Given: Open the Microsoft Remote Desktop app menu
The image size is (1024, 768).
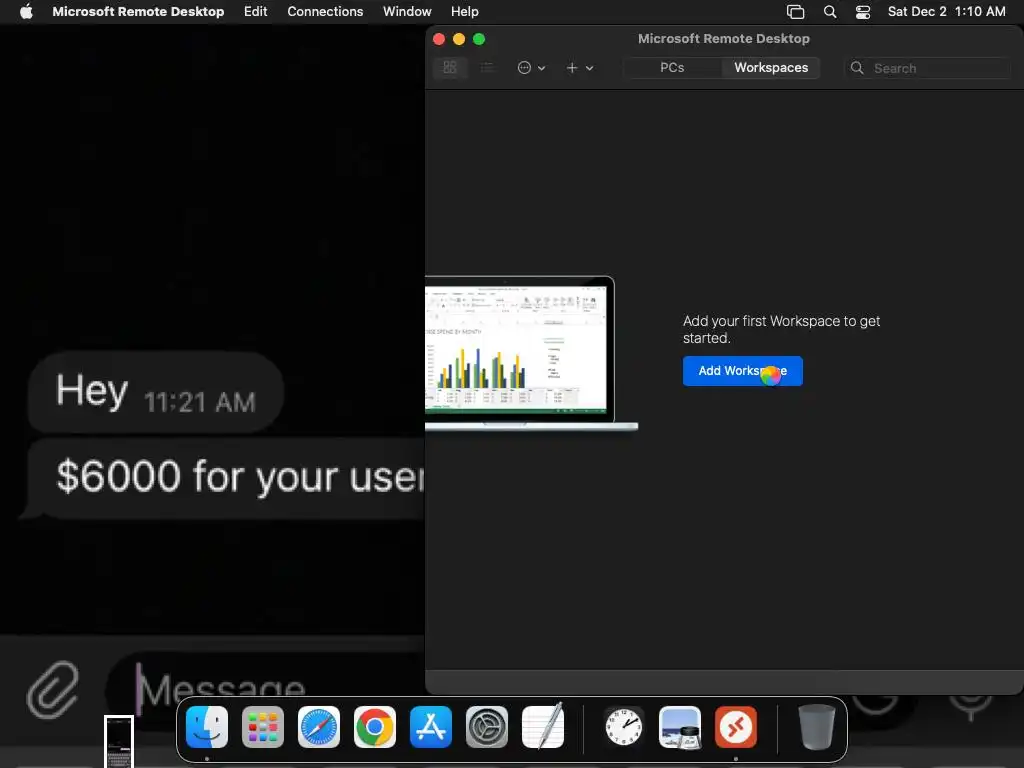Looking at the screenshot, I should tap(138, 12).
